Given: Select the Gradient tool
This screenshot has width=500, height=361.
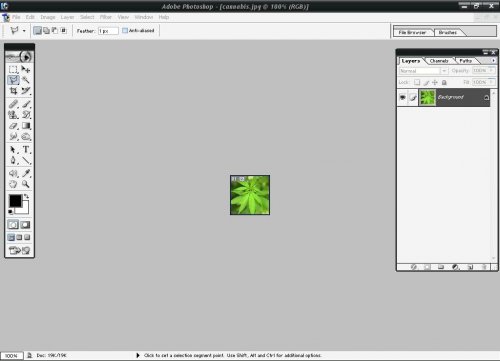Looking at the screenshot, I should 26,126.
